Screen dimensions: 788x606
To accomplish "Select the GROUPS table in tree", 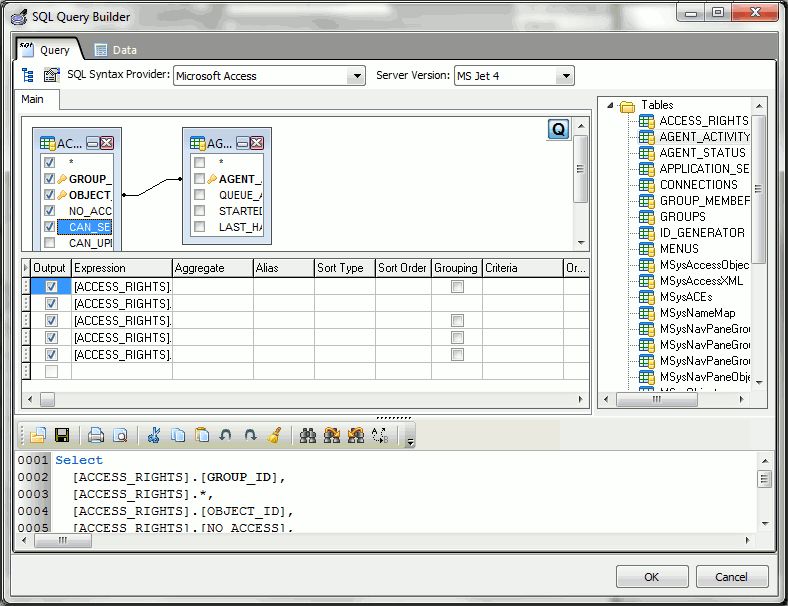I will (x=682, y=217).
